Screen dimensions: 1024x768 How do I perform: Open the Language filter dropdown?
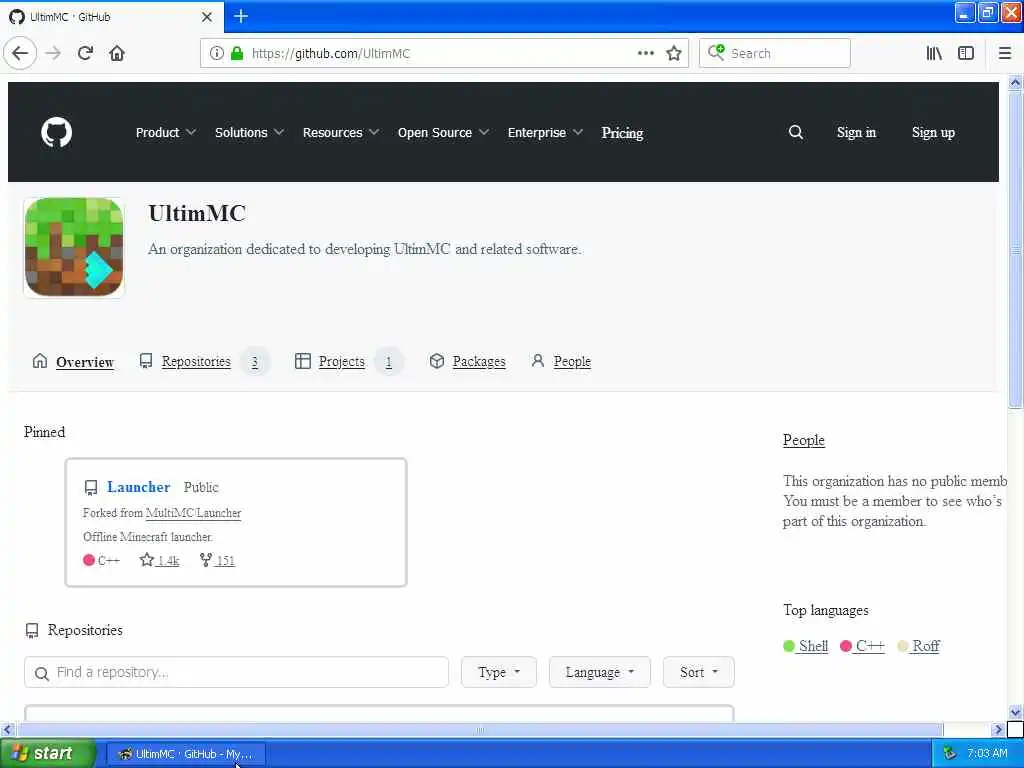[x=600, y=672]
